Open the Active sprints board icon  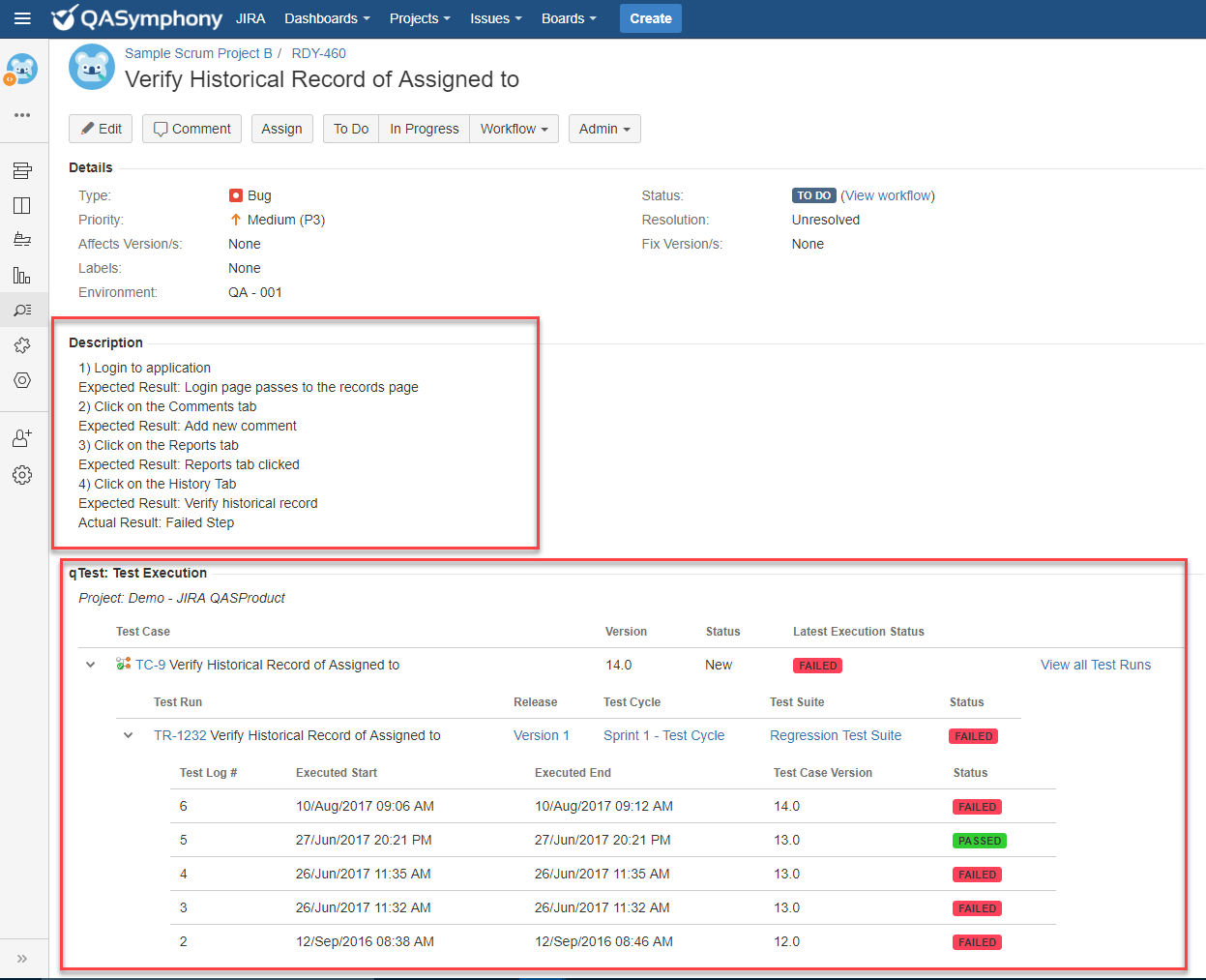[22, 206]
